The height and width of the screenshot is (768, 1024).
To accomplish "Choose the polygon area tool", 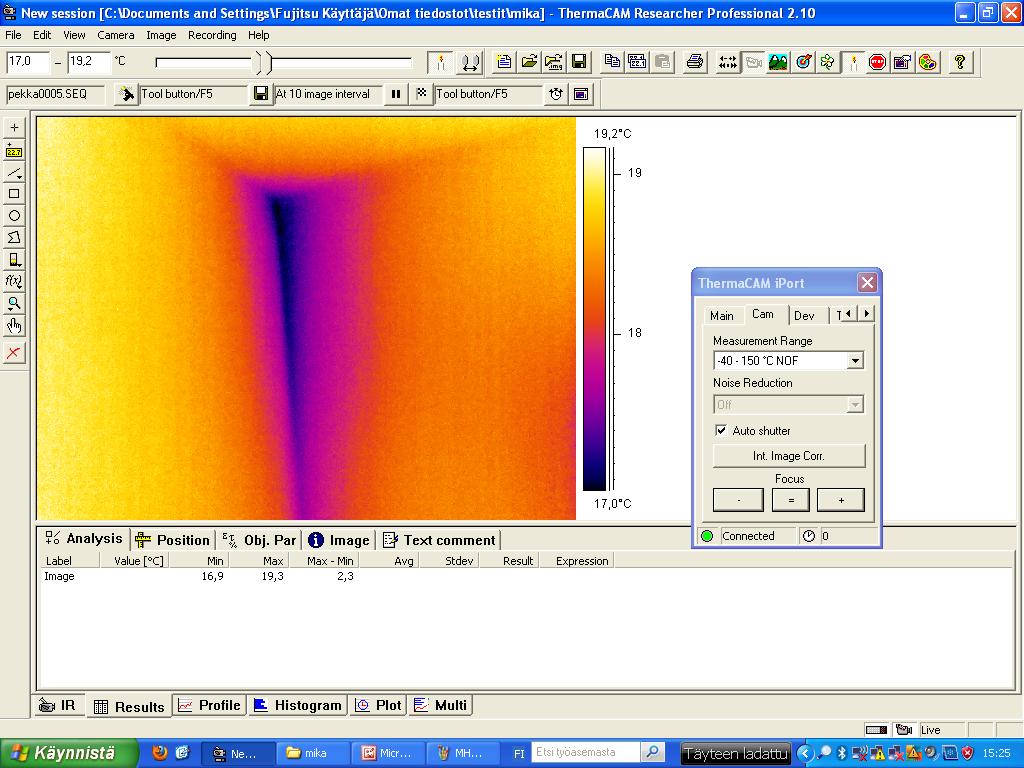I will [x=14, y=238].
